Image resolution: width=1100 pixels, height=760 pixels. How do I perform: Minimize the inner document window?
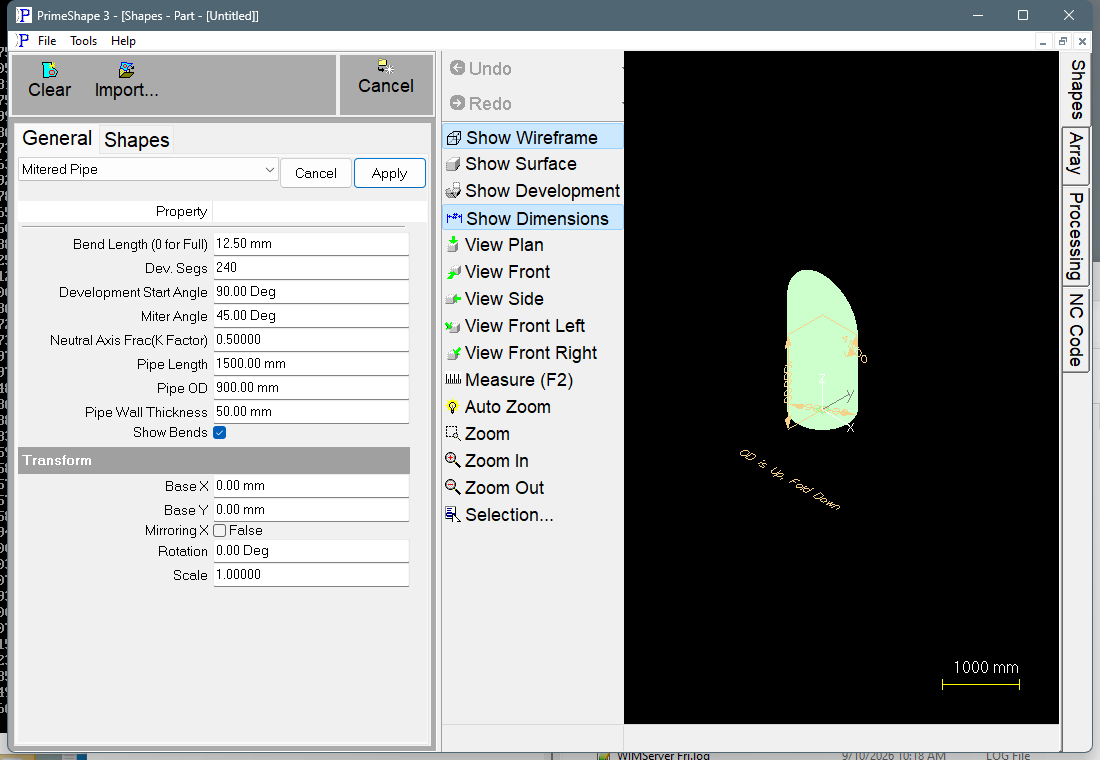coord(1044,41)
